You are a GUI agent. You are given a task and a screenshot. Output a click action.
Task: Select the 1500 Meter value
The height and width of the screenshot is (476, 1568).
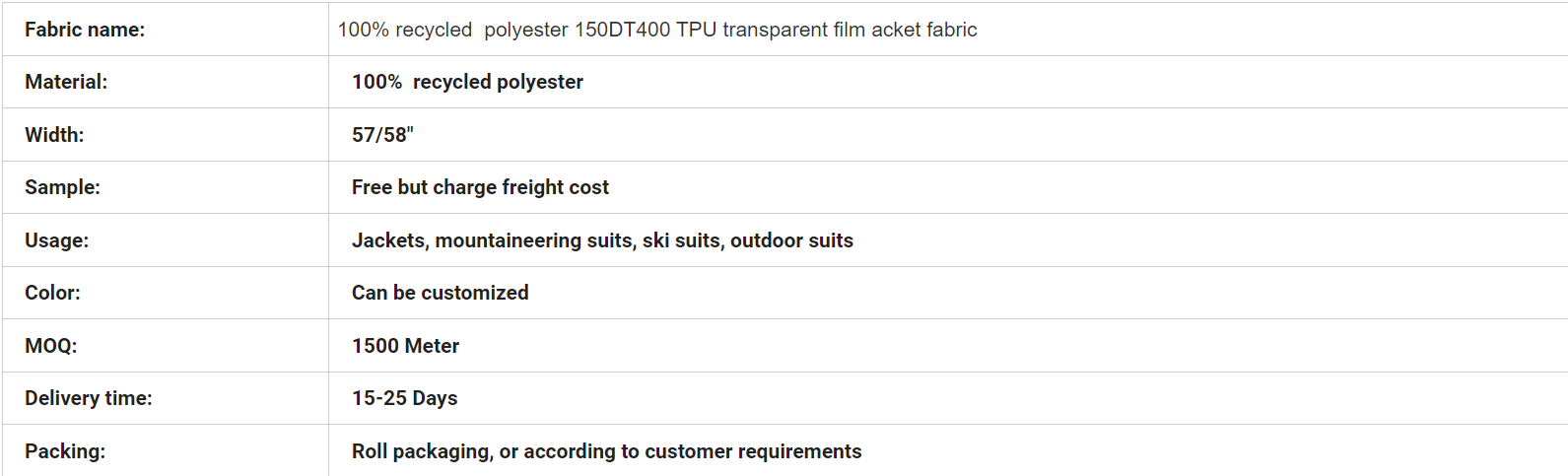pyautogui.click(x=405, y=346)
